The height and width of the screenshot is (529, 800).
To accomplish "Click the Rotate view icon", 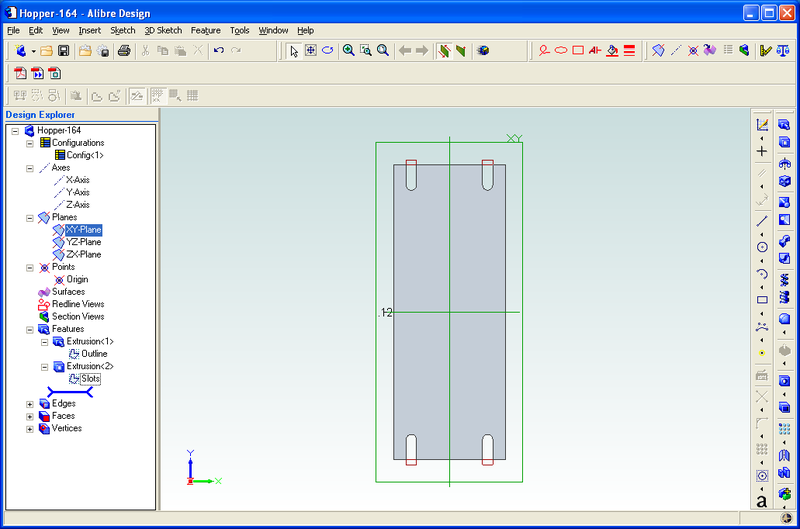I will pyautogui.click(x=328, y=50).
